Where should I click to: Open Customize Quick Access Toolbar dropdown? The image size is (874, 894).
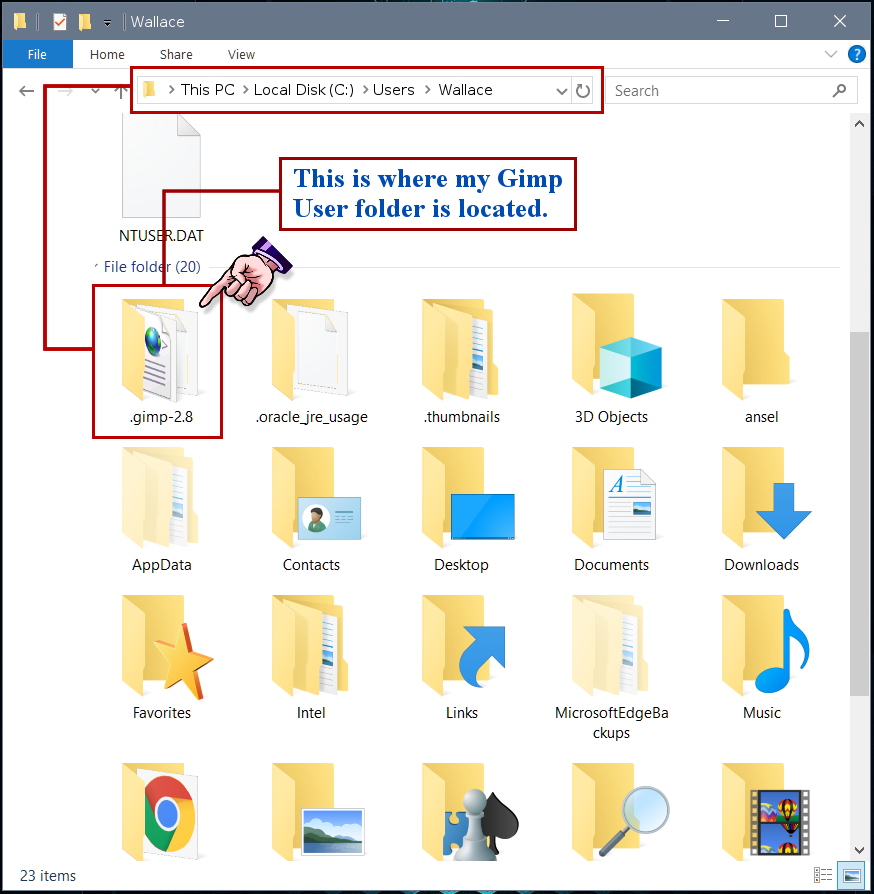click(107, 23)
